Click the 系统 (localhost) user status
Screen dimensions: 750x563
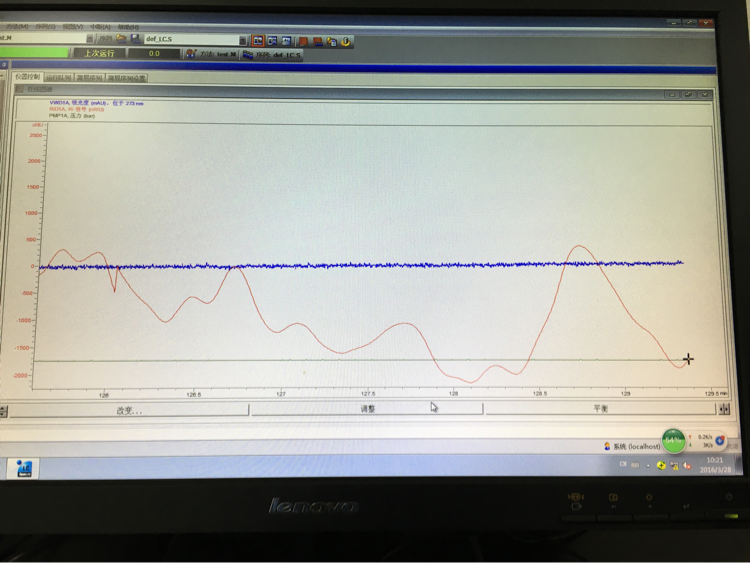pyautogui.click(x=631, y=446)
